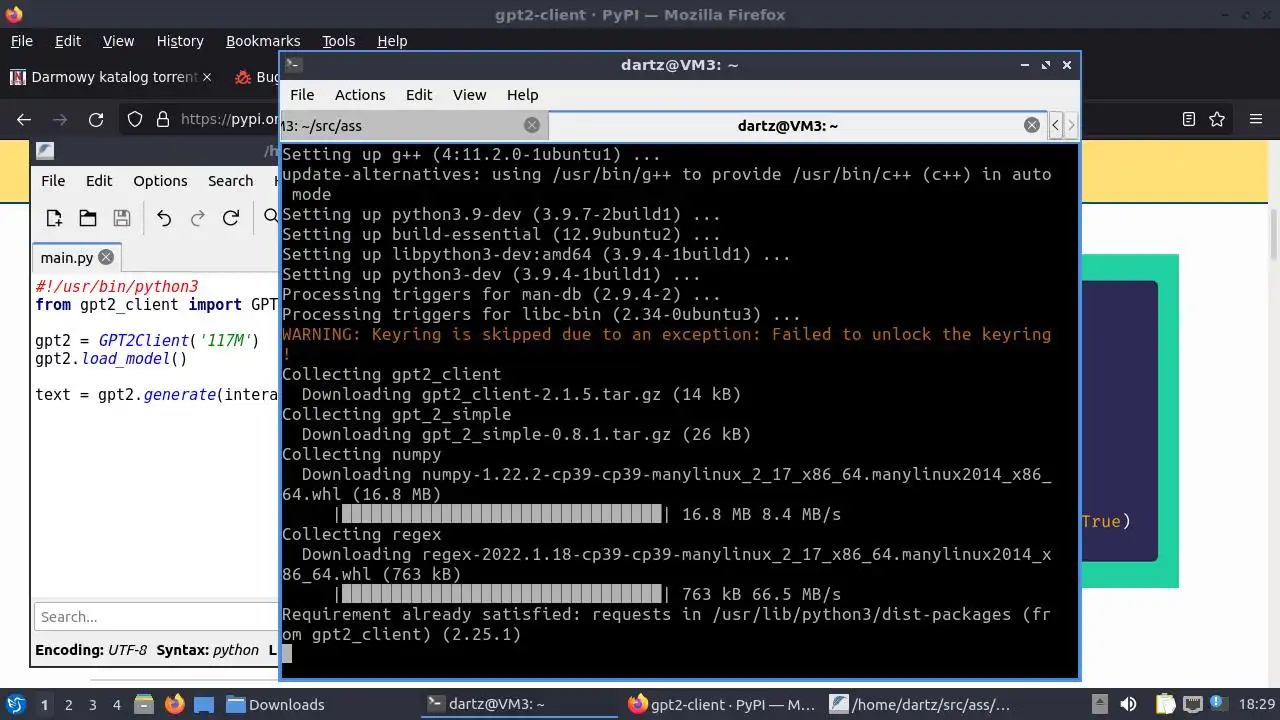Open Firefox tracking protection shield
The height and width of the screenshot is (720, 1280).
[135, 119]
